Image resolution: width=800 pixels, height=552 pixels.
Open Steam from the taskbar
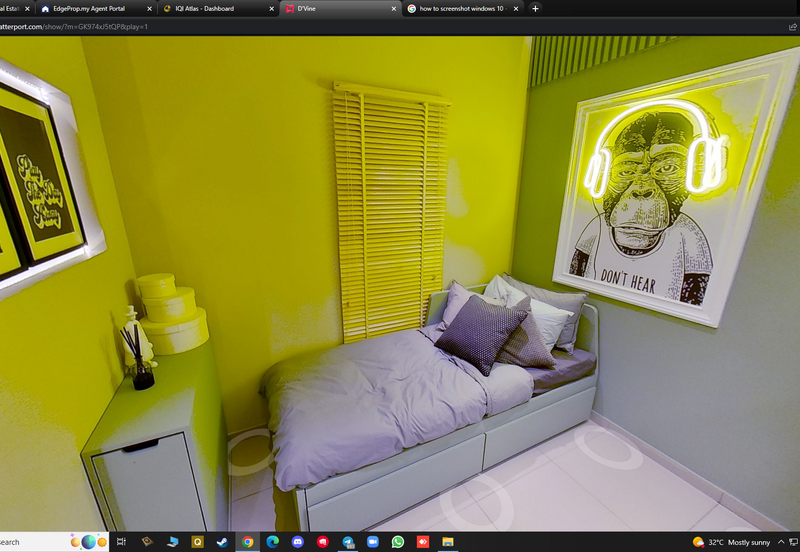[x=222, y=542]
